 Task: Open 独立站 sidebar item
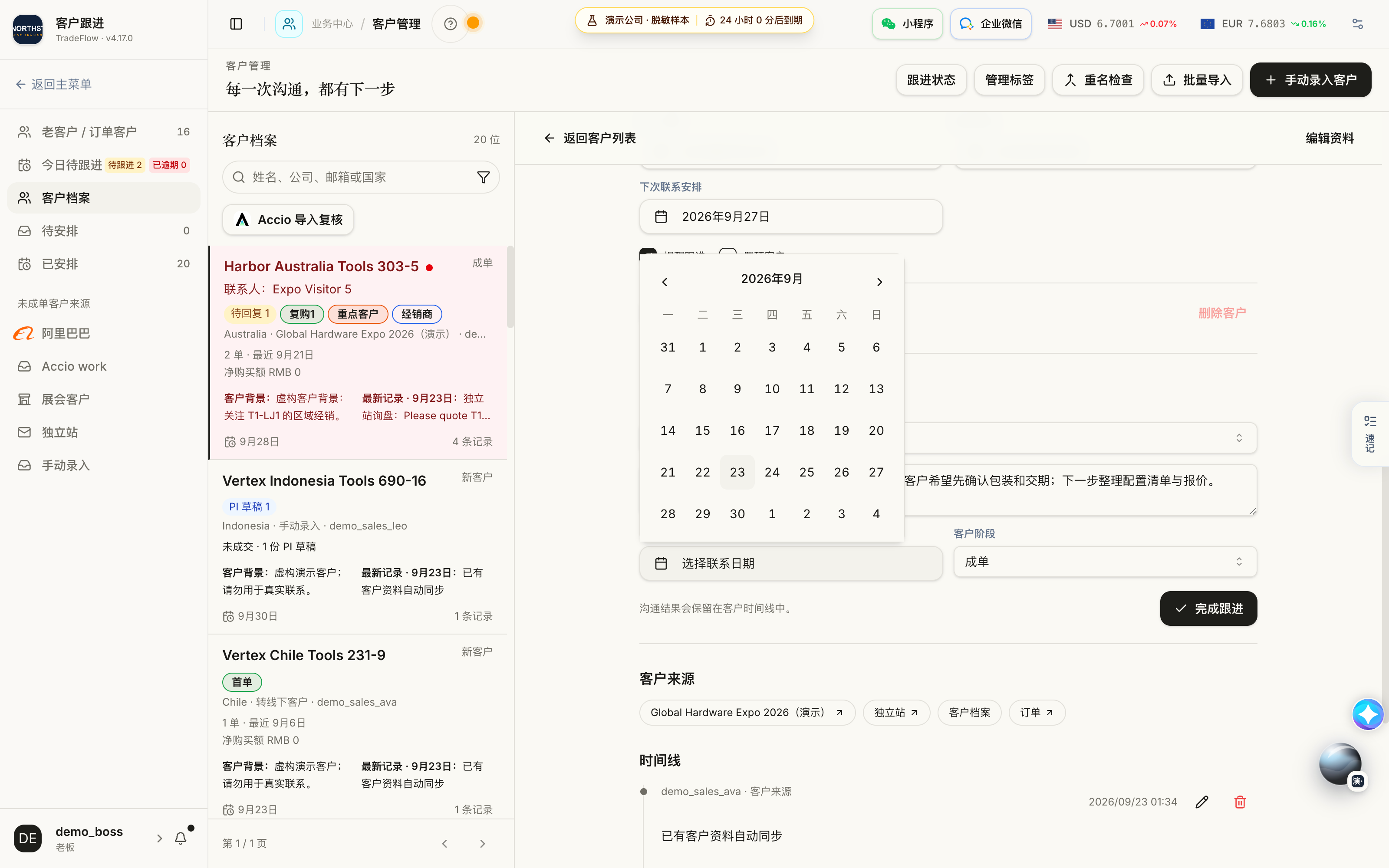(104, 432)
